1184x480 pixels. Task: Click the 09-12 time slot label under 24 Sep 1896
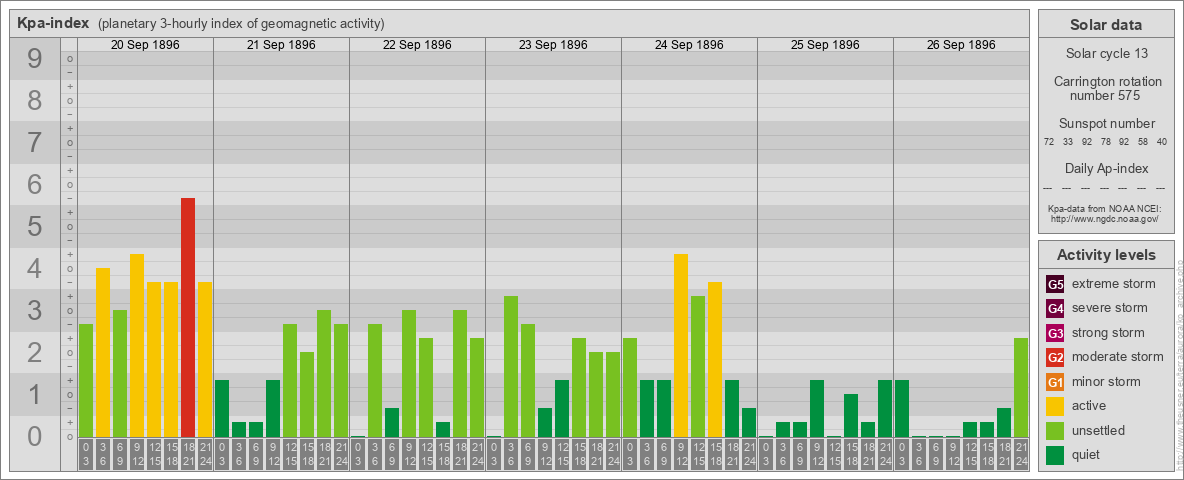coord(681,454)
